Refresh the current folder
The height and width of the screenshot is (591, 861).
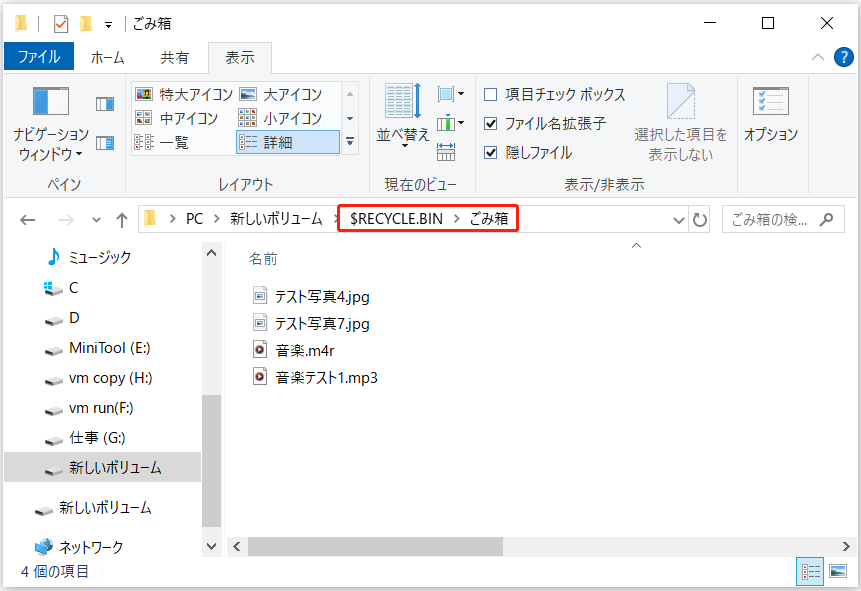tap(700, 220)
